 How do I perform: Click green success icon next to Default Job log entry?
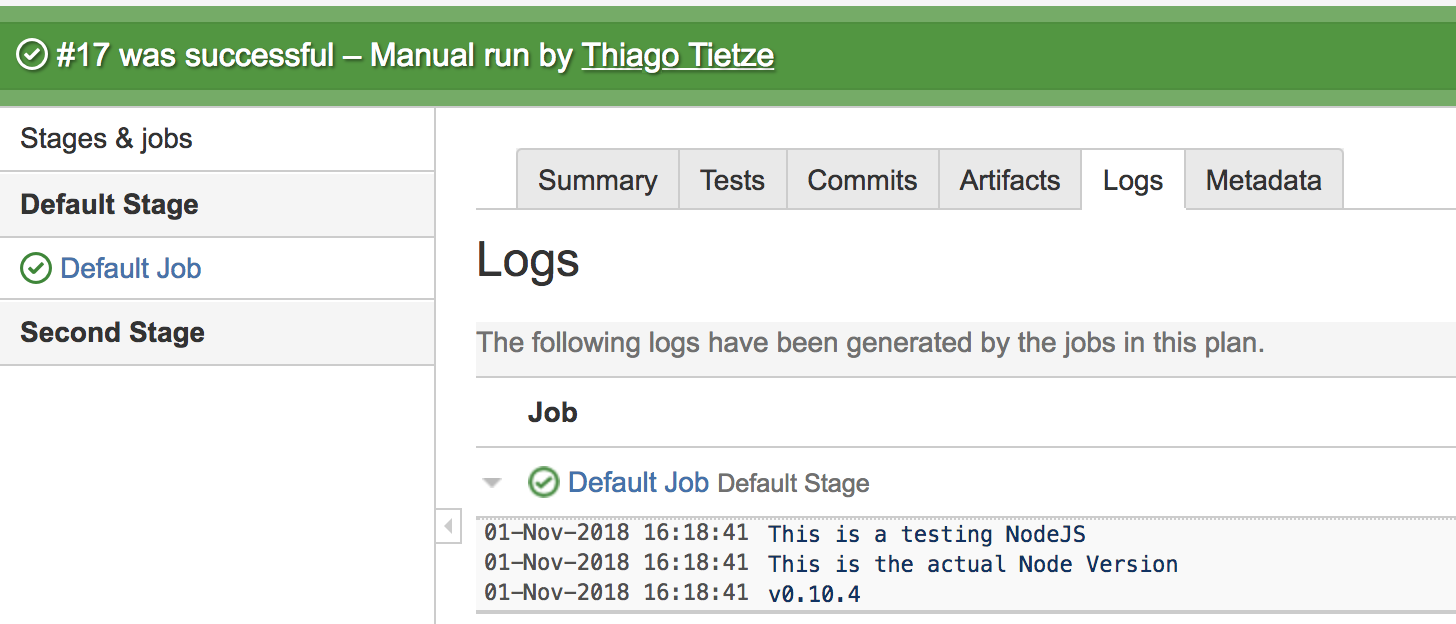tap(543, 482)
